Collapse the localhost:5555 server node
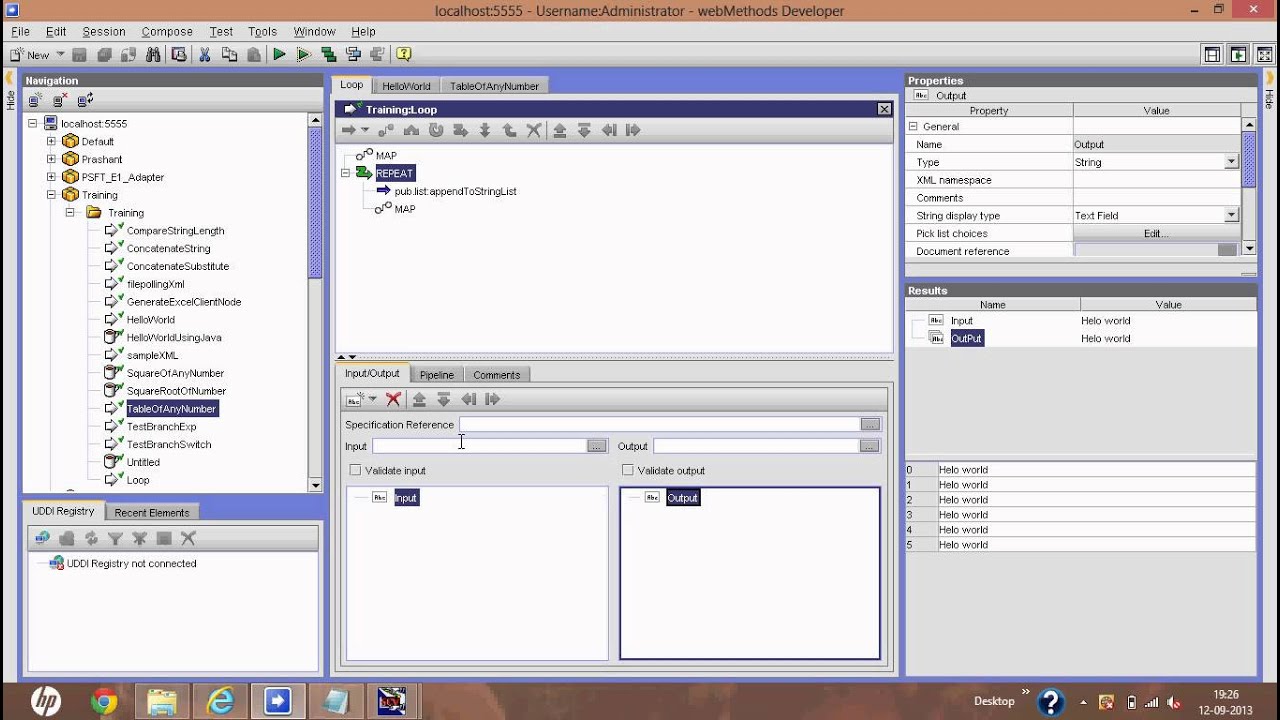 [x=33, y=124]
